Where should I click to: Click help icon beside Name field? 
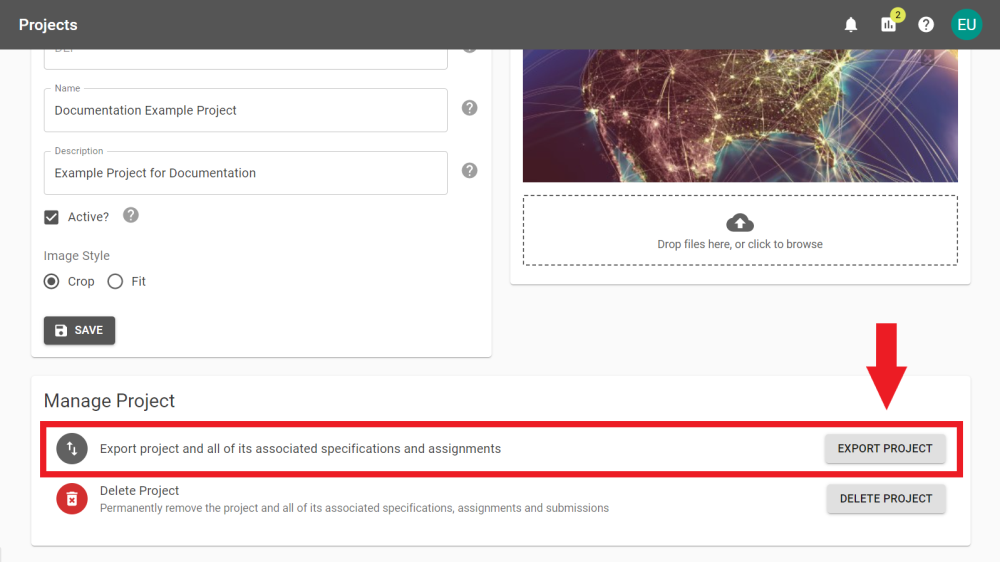pos(469,108)
